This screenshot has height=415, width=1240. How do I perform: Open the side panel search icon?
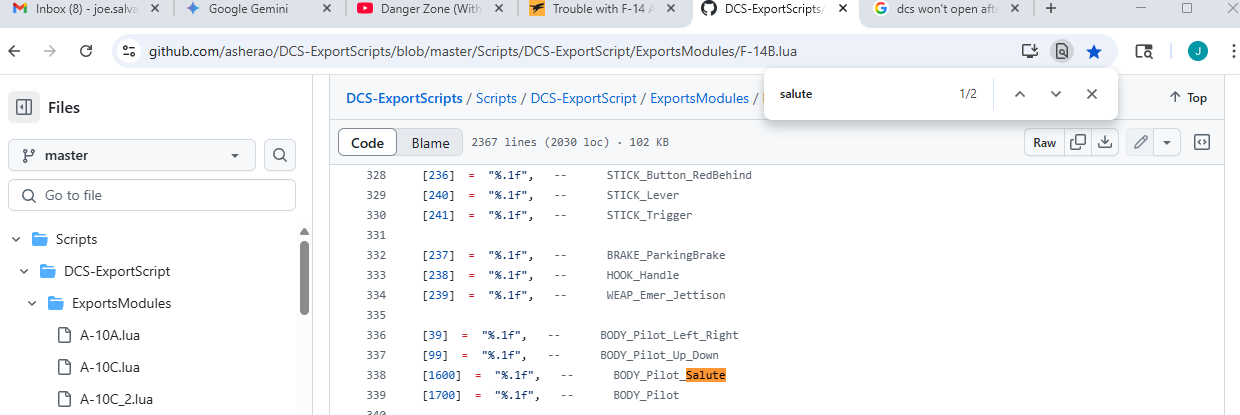coord(1145,50)
